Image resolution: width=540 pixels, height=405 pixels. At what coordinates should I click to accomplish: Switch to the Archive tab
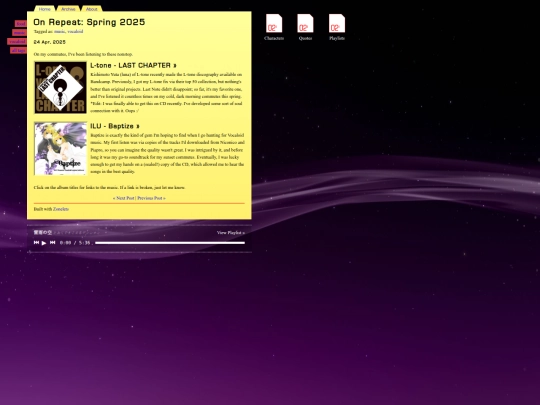(68, 9)
